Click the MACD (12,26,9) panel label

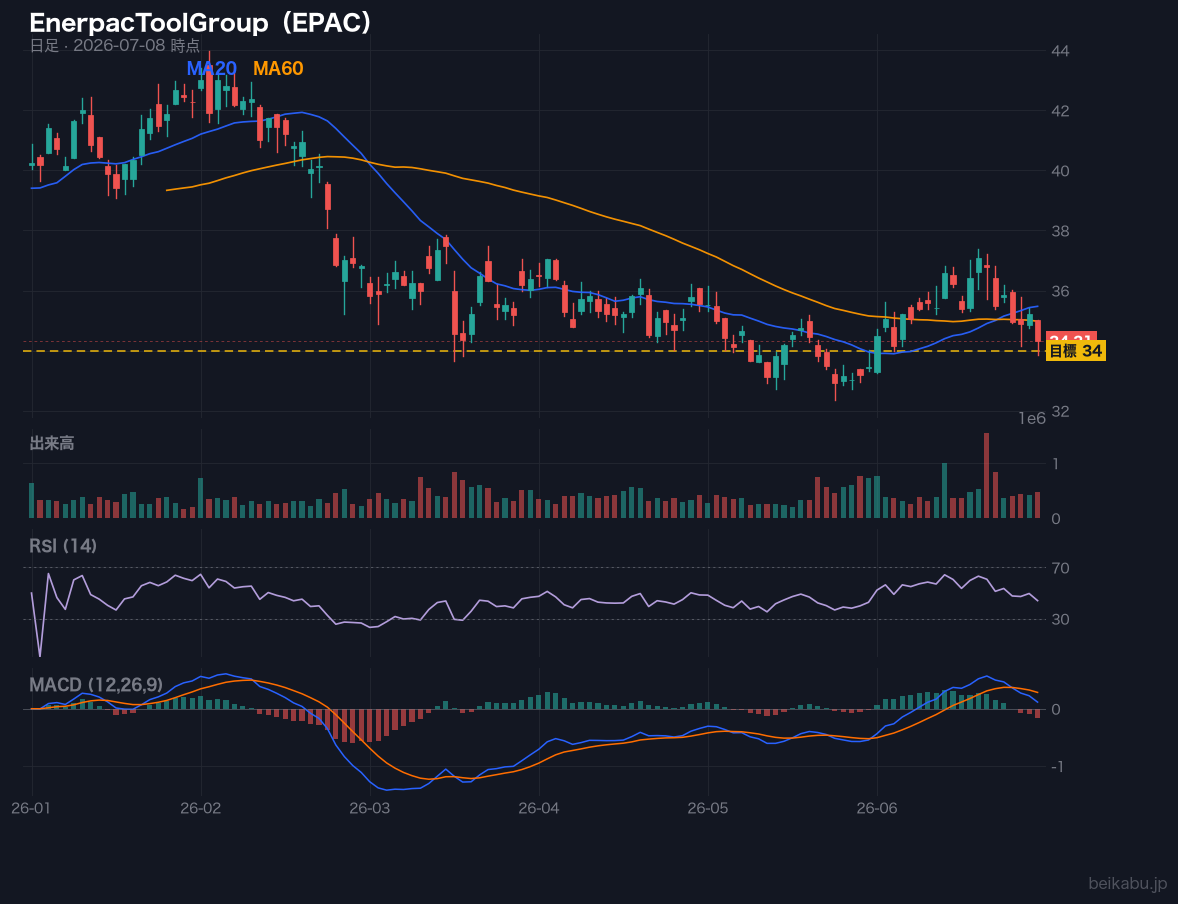96,685
